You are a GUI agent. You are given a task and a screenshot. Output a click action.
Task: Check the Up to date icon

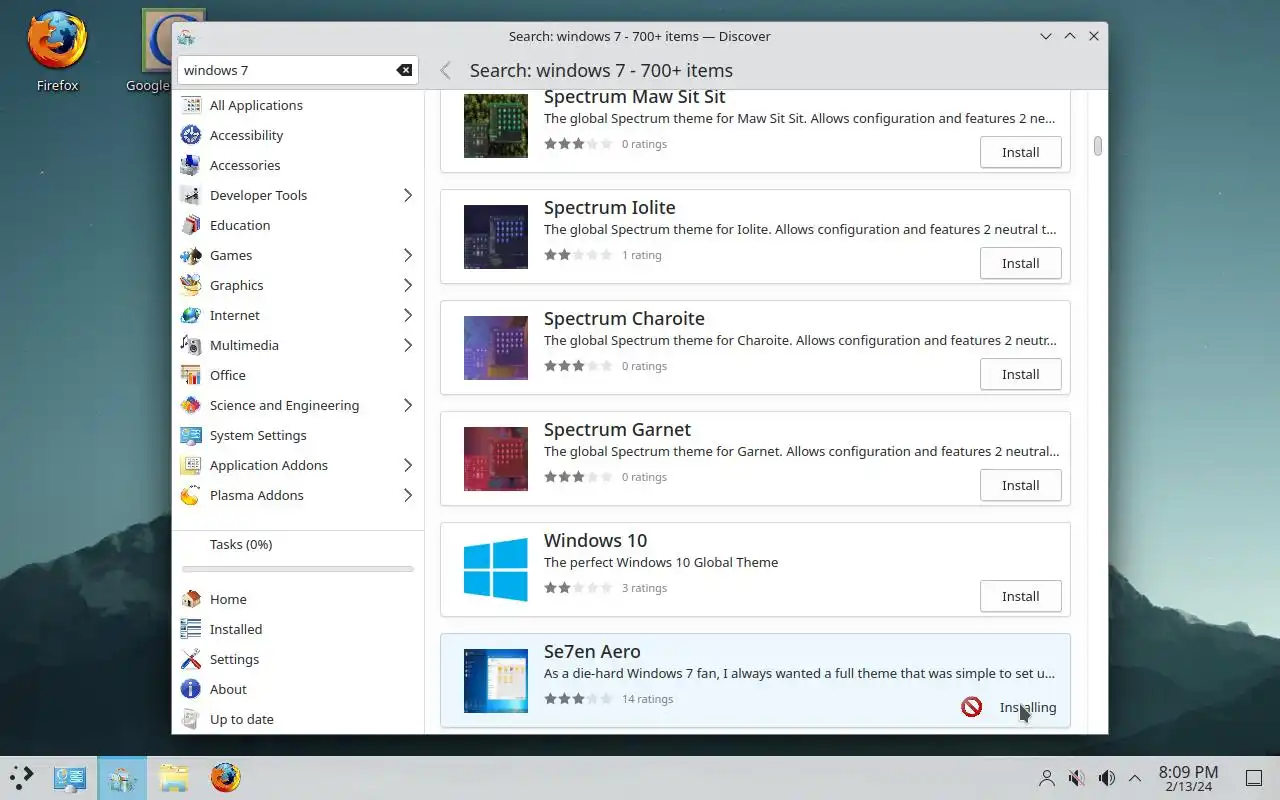click(x=191, y=719)
